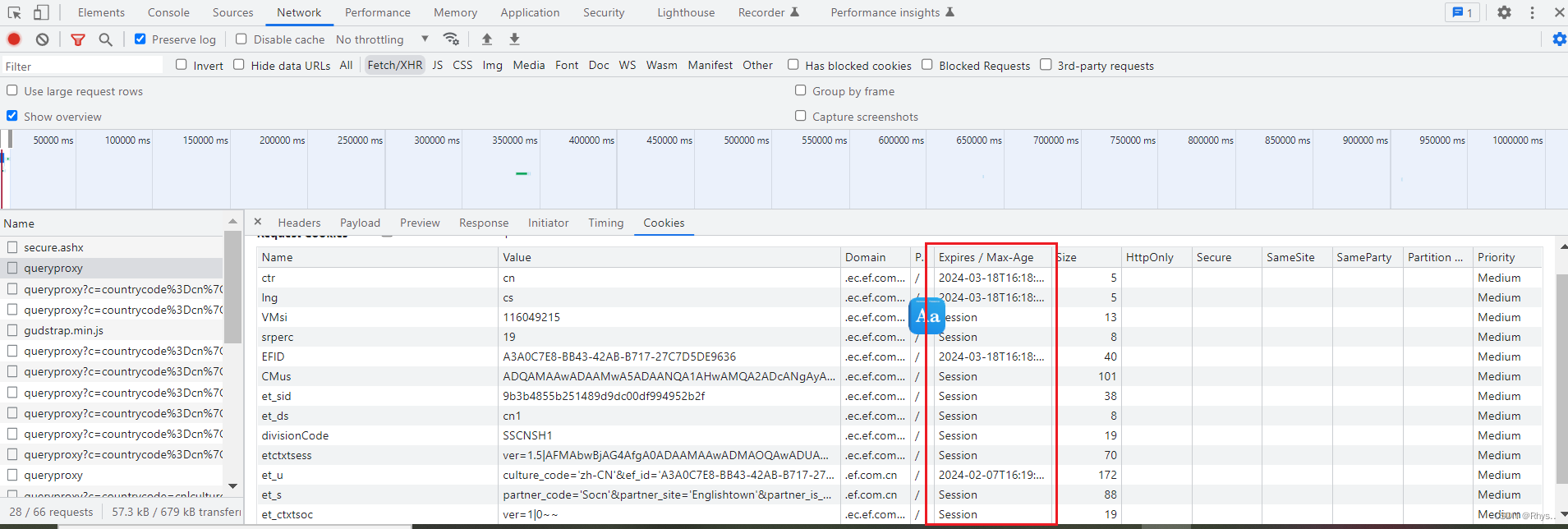Select the divisionCode cookie row

tap(899, 435)
